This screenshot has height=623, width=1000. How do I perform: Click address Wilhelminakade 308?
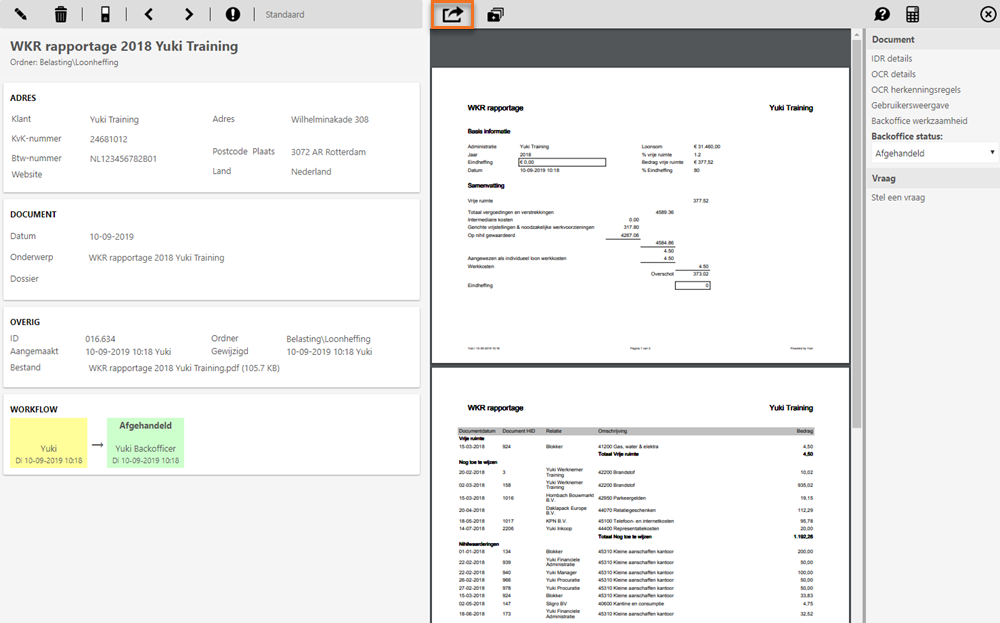click(330, 119)
